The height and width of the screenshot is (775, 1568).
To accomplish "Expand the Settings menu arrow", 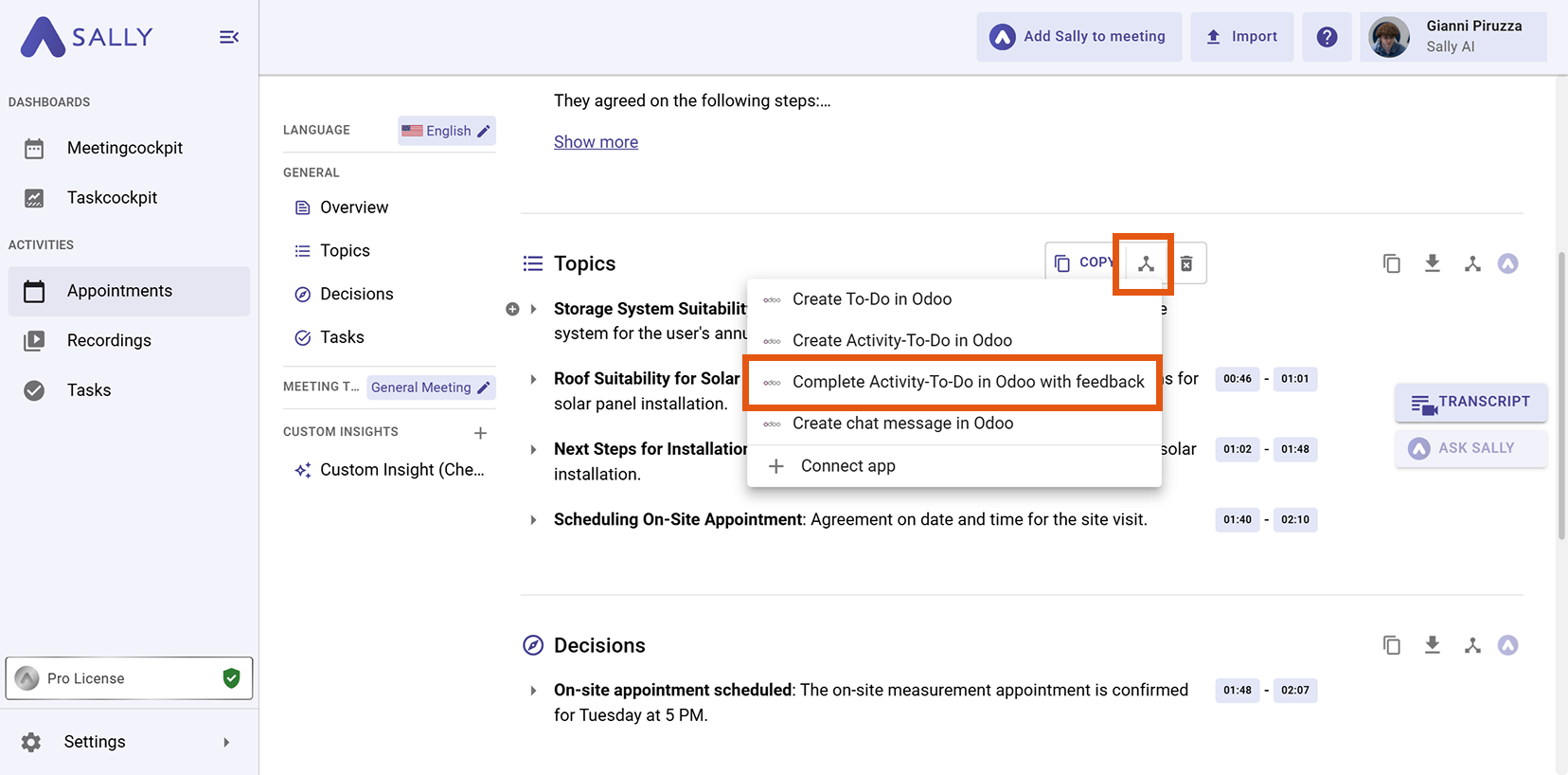I will pos(226,742).
